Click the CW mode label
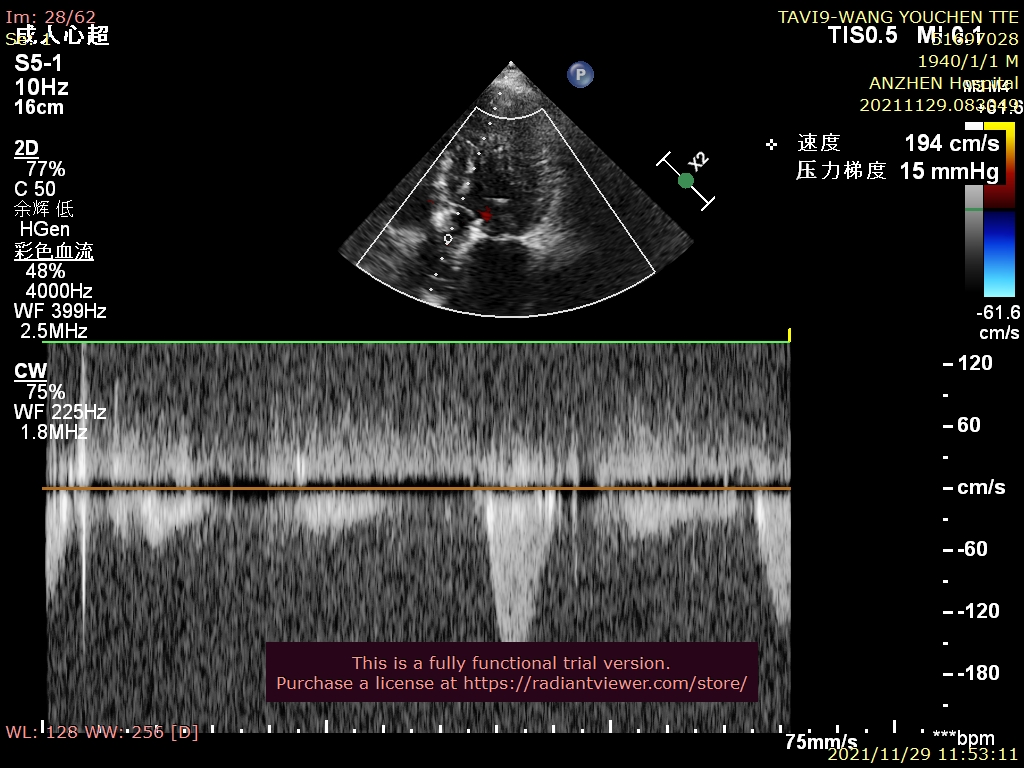The height and width of the screenshot is (768, 1024). [x=30, y=371]
